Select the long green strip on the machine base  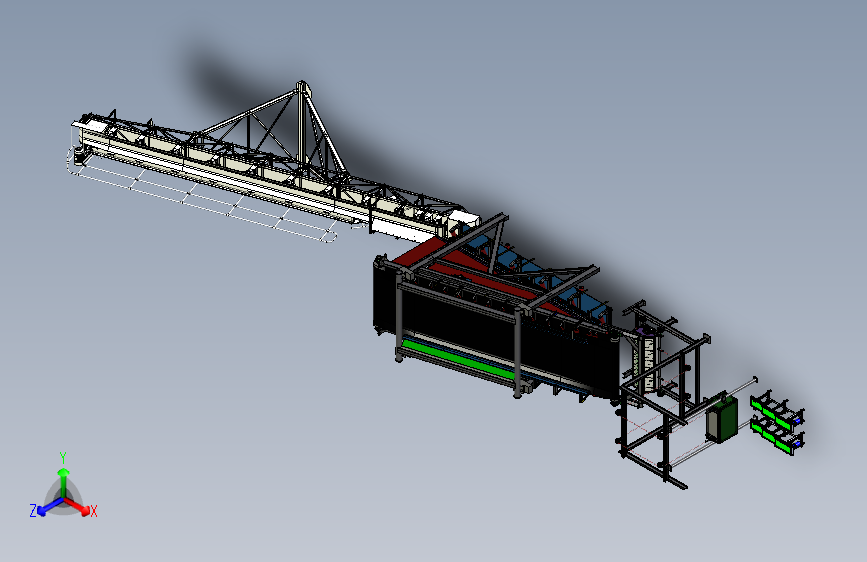pyautogui.click(x=460, y=361)
